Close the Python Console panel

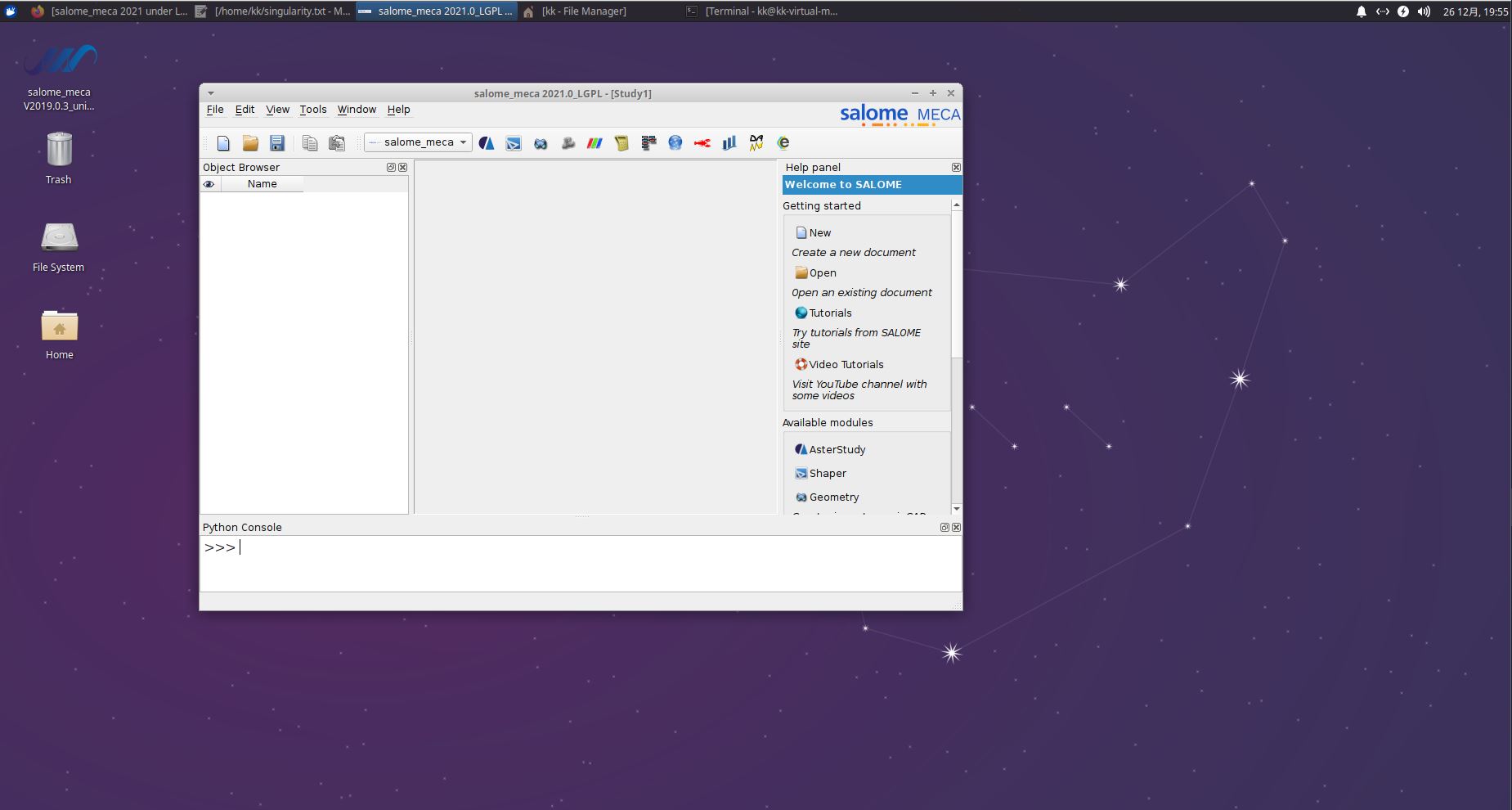pyautogui.click(x=956, y=528)
